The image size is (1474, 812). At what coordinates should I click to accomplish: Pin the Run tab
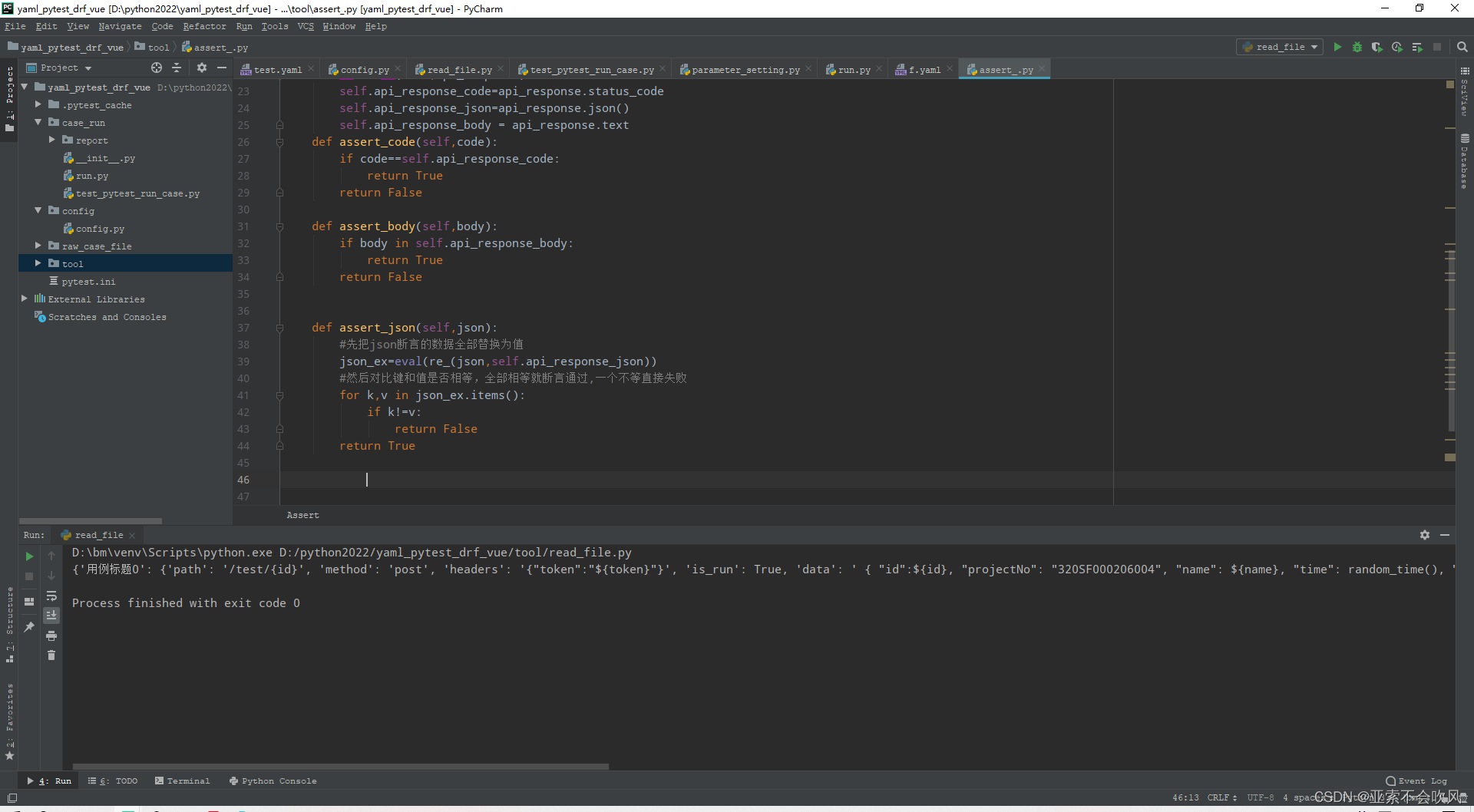point(29,627)
